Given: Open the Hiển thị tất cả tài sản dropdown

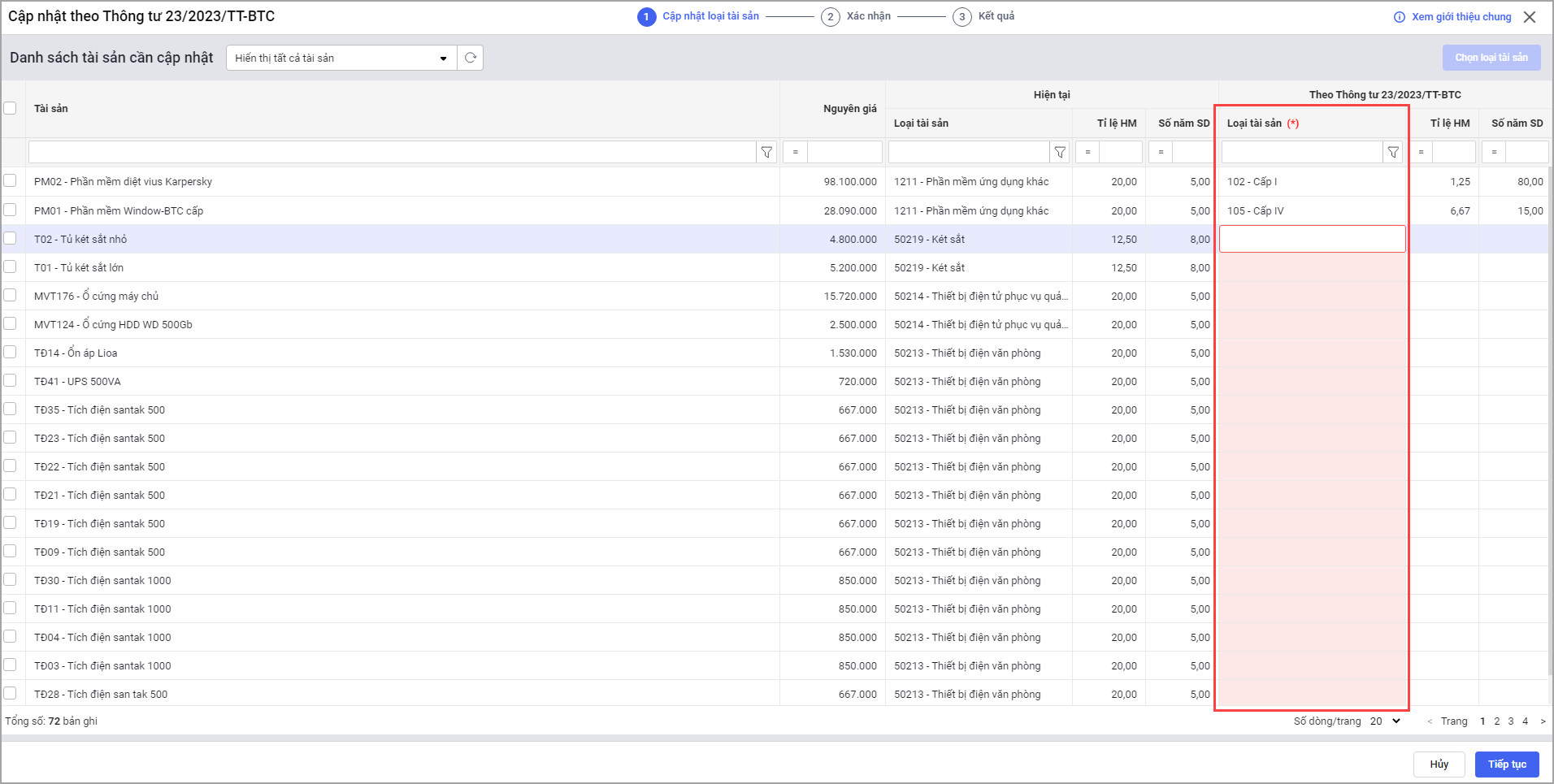Looking at the screenshot, I should pos(341,58).
